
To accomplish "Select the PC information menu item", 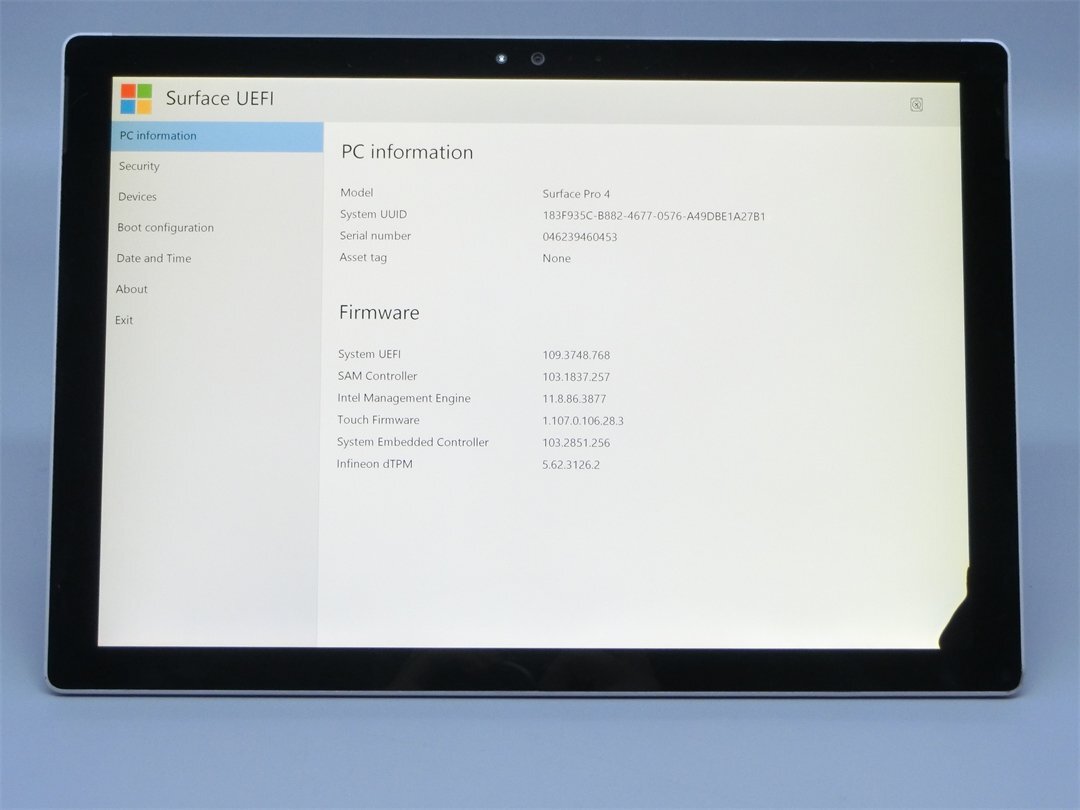I will (x=217, y=136).
